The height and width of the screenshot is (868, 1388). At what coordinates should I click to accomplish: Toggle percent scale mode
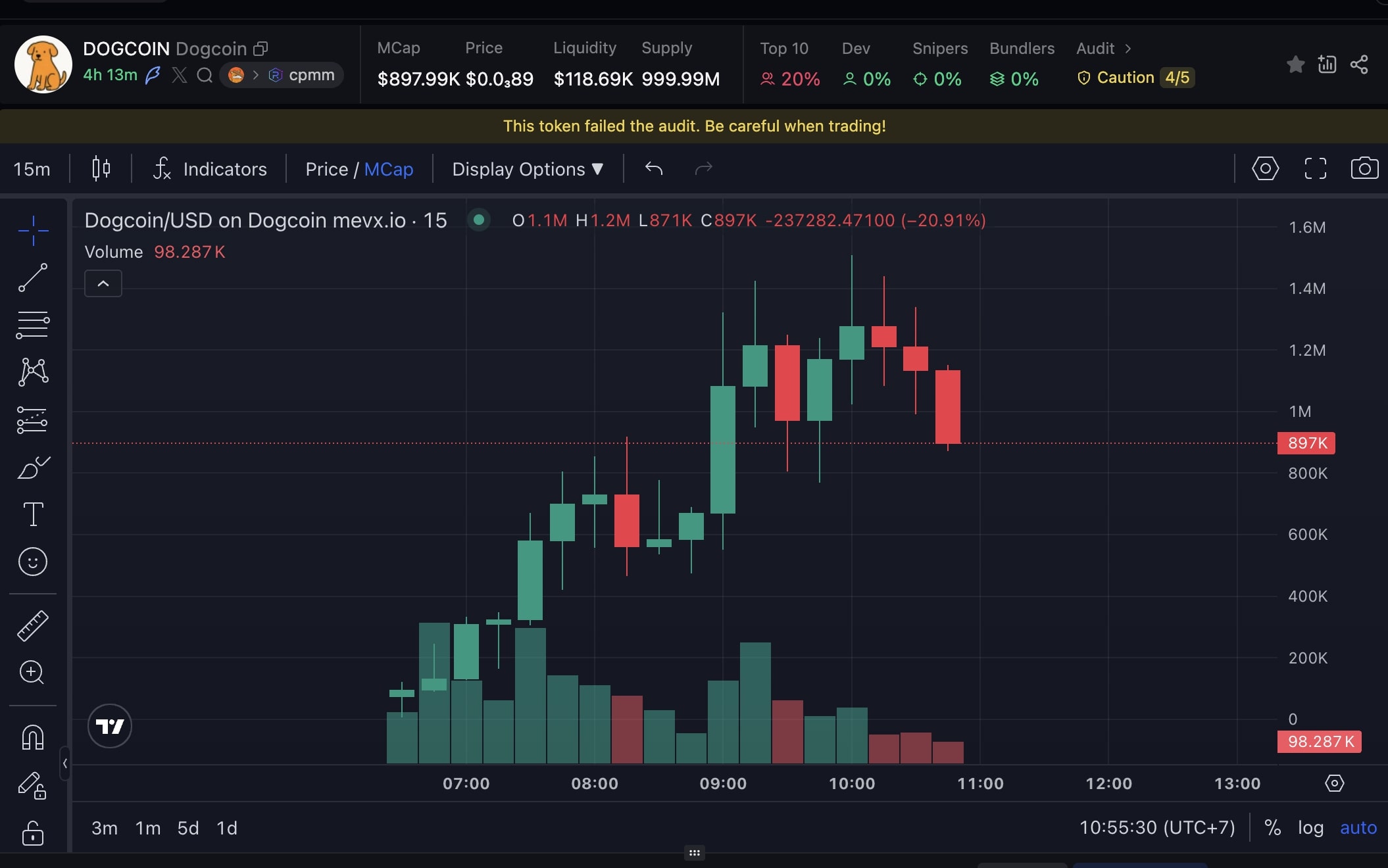click(x=1273, y=827)
